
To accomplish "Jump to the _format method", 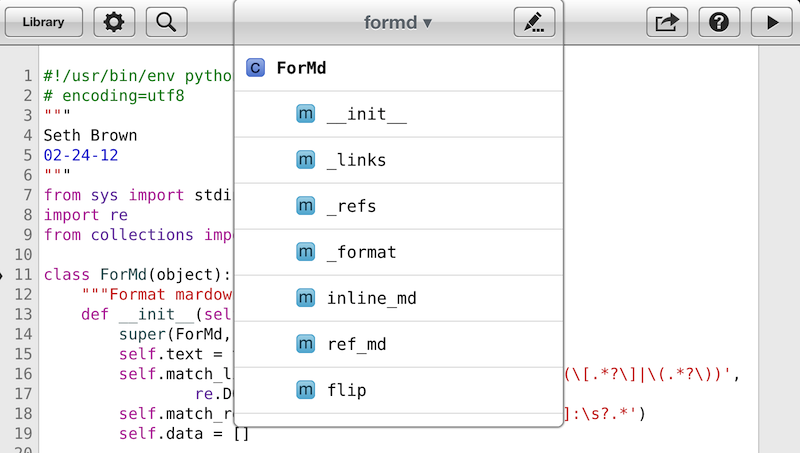I will coord(398,252).
